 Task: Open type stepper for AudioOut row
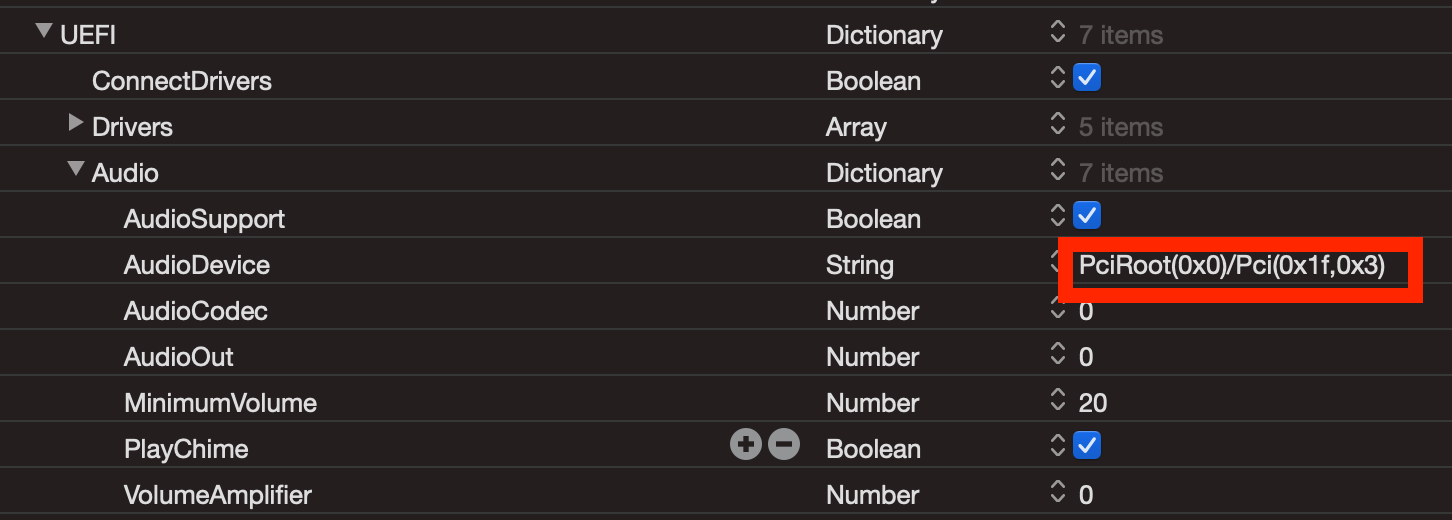pos(1058,356)
